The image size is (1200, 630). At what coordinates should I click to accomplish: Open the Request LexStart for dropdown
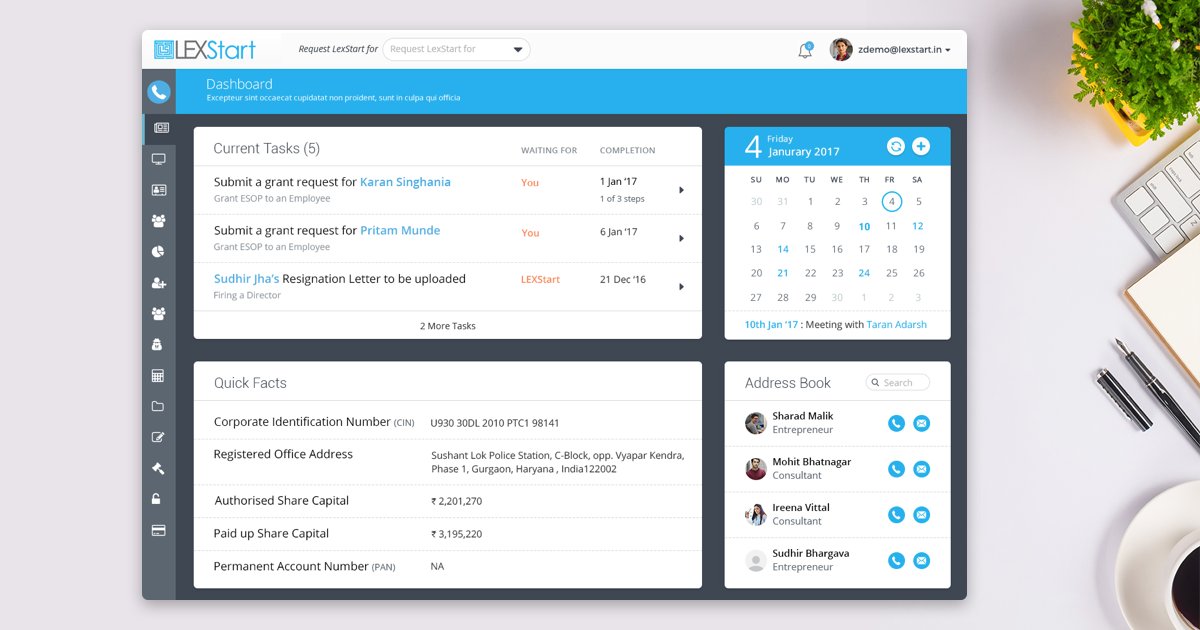(x=456, y=49)
